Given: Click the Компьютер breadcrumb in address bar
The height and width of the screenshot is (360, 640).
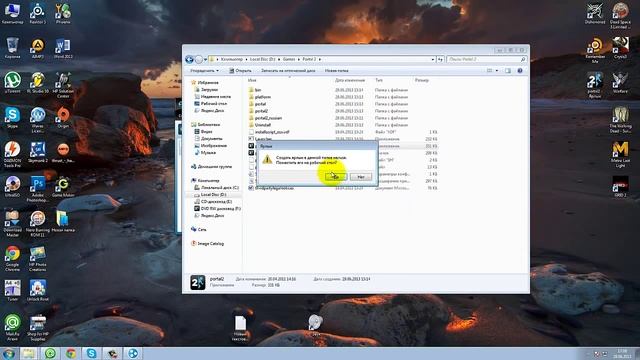Looking at the screenshot, I should point(232,60).
